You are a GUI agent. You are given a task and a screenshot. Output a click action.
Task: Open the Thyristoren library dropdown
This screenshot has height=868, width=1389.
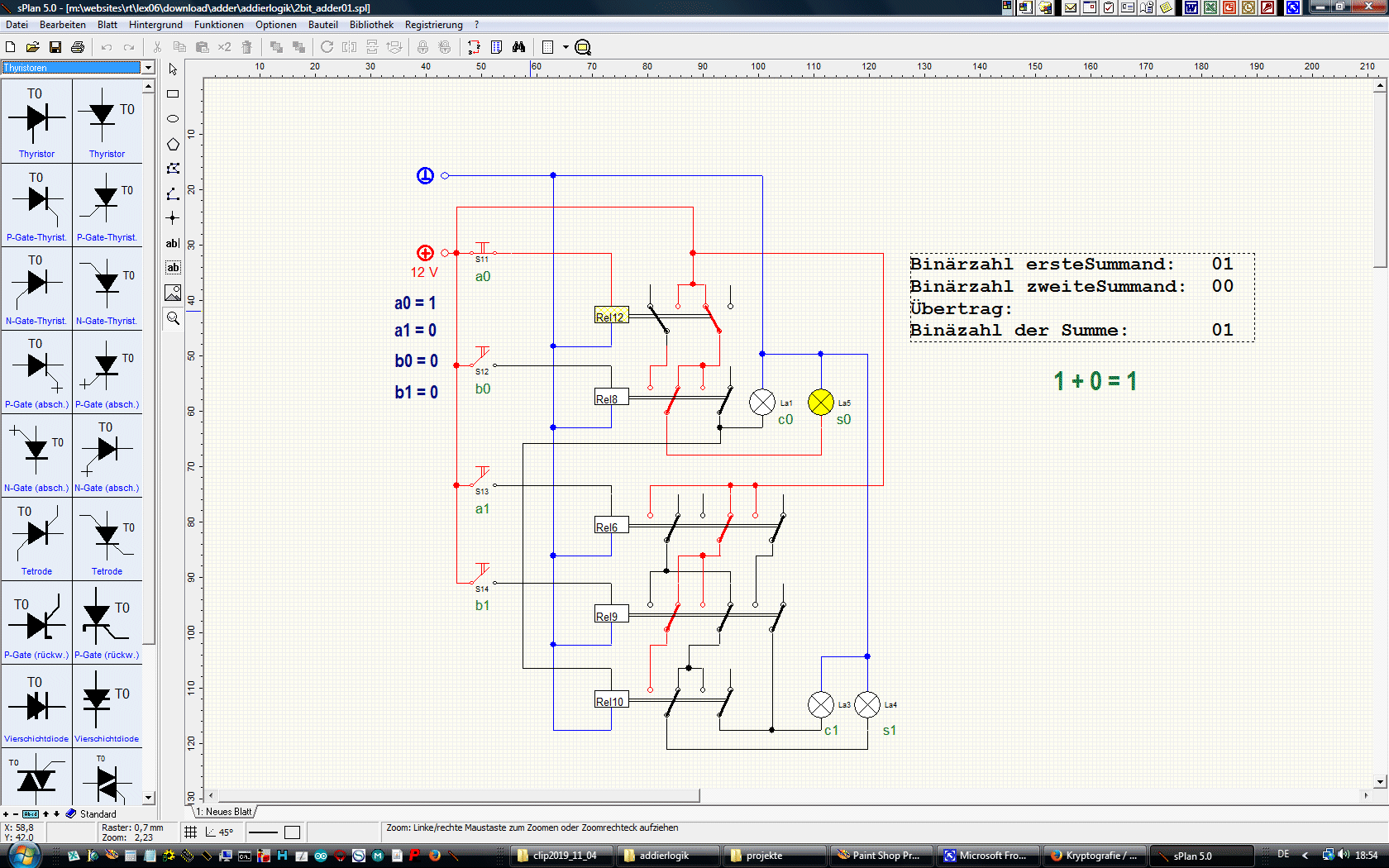[x=148, y=68]
